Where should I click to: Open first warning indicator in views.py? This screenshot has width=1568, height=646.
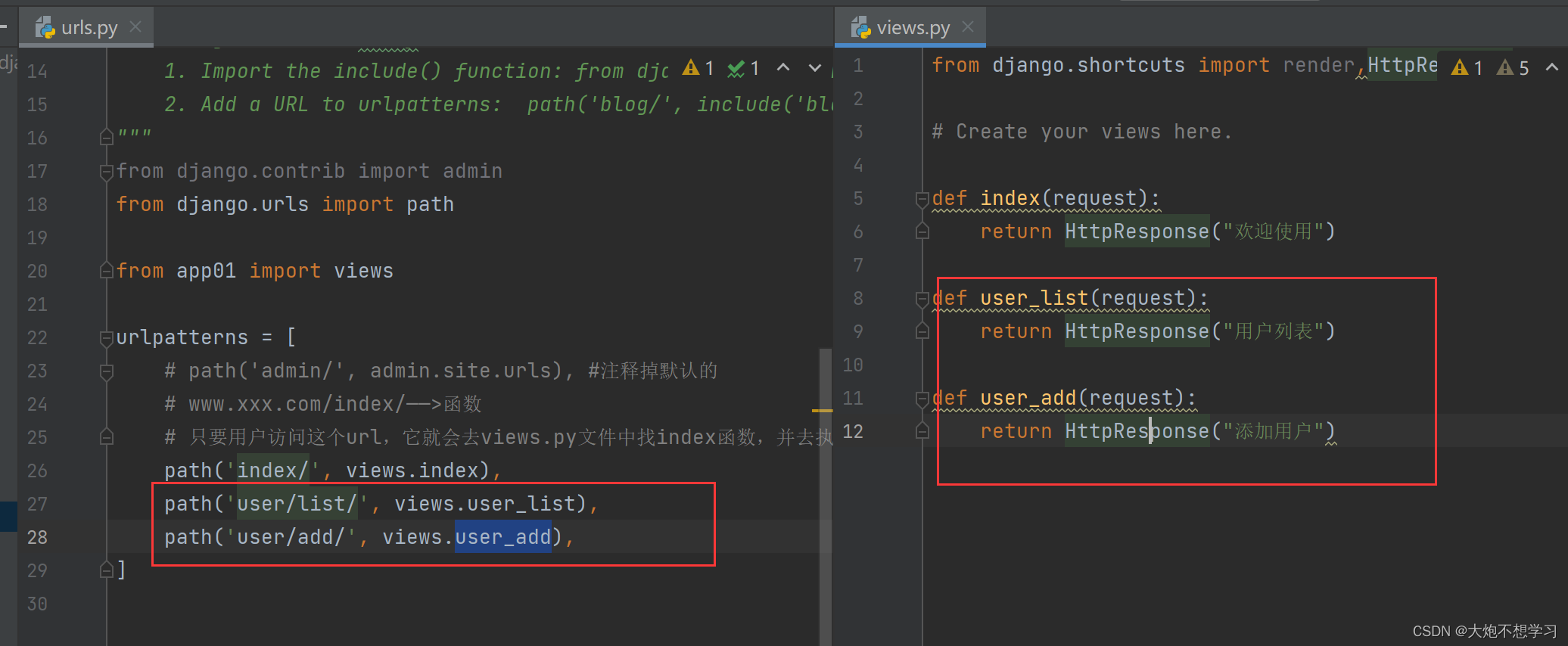click(1467, 68)
